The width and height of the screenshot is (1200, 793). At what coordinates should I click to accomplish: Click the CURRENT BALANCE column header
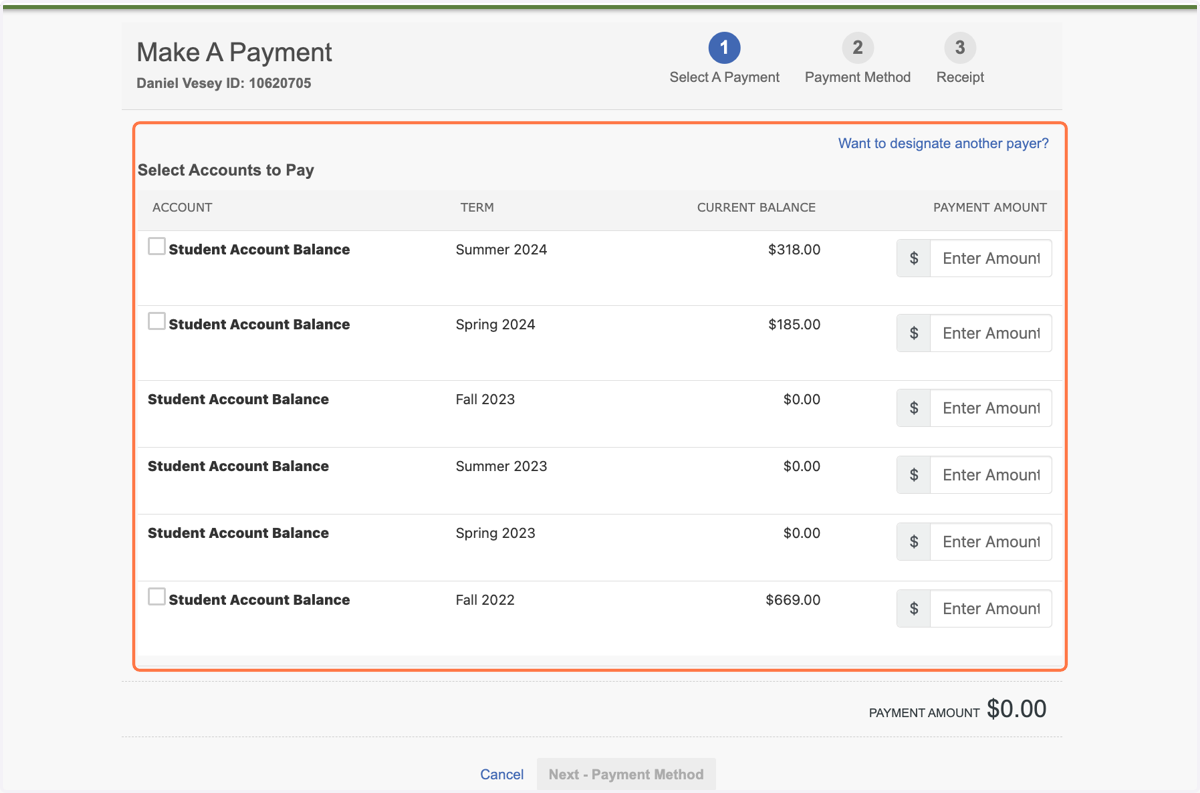(x=756, y=208)
